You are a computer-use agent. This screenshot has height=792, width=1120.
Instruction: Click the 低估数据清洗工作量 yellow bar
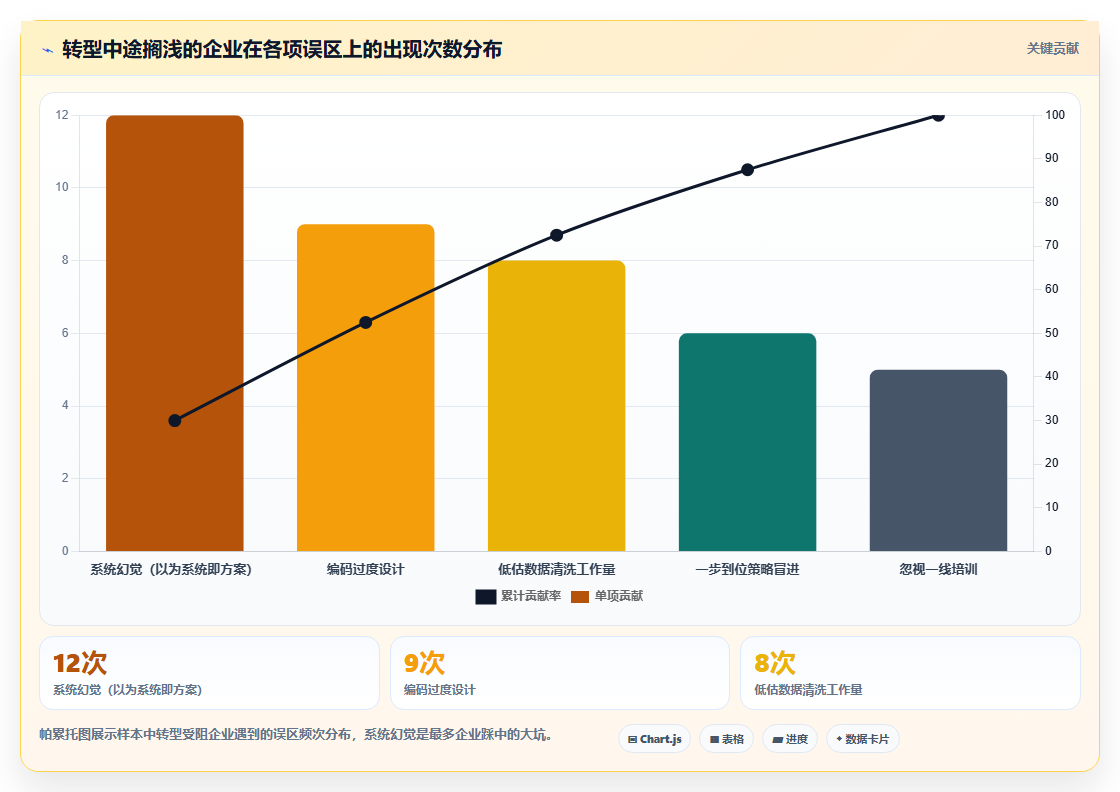556,406
